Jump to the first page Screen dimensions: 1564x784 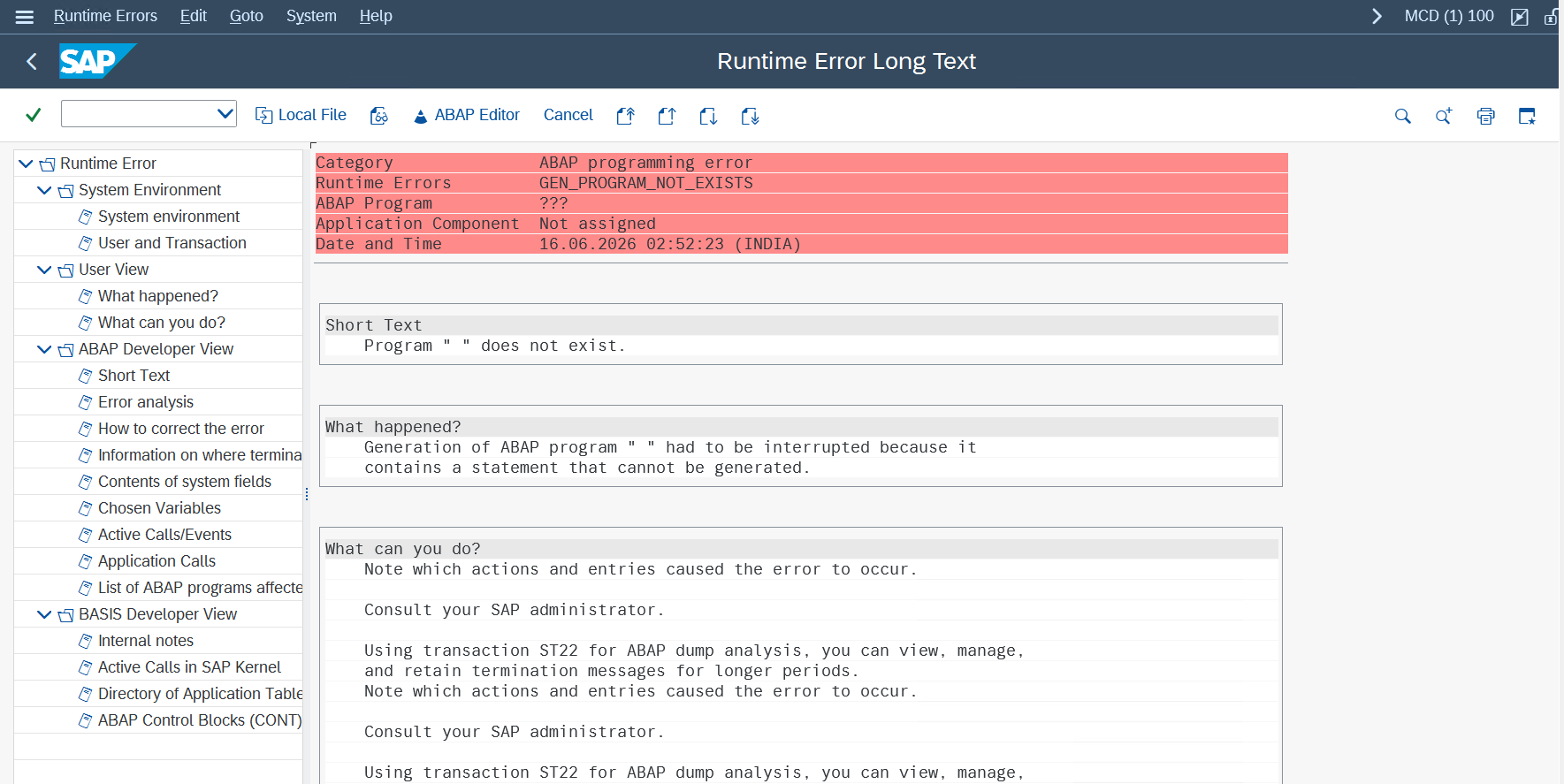click(x=626, y=116)
